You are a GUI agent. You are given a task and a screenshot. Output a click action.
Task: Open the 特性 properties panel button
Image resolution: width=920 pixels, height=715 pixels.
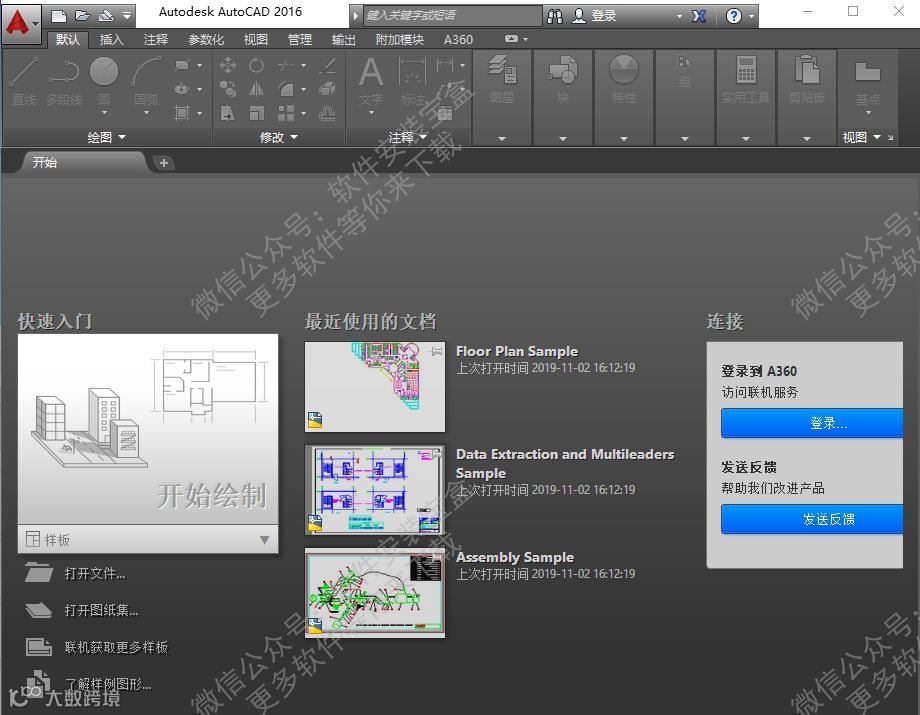pos(624,79)
